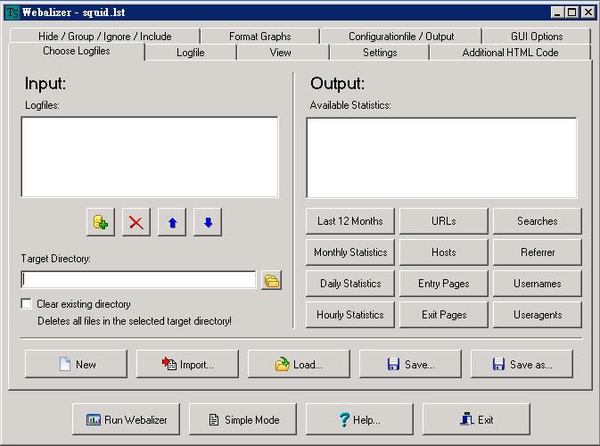Image resolution: width=600 pixels, height=446 pixels.
Task: Click the Searches button
Action: pos(537,221)
